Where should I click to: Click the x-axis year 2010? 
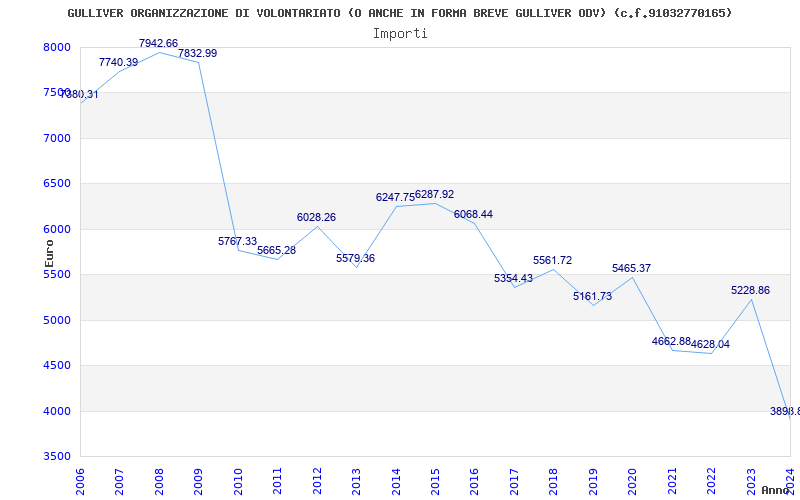238,482
